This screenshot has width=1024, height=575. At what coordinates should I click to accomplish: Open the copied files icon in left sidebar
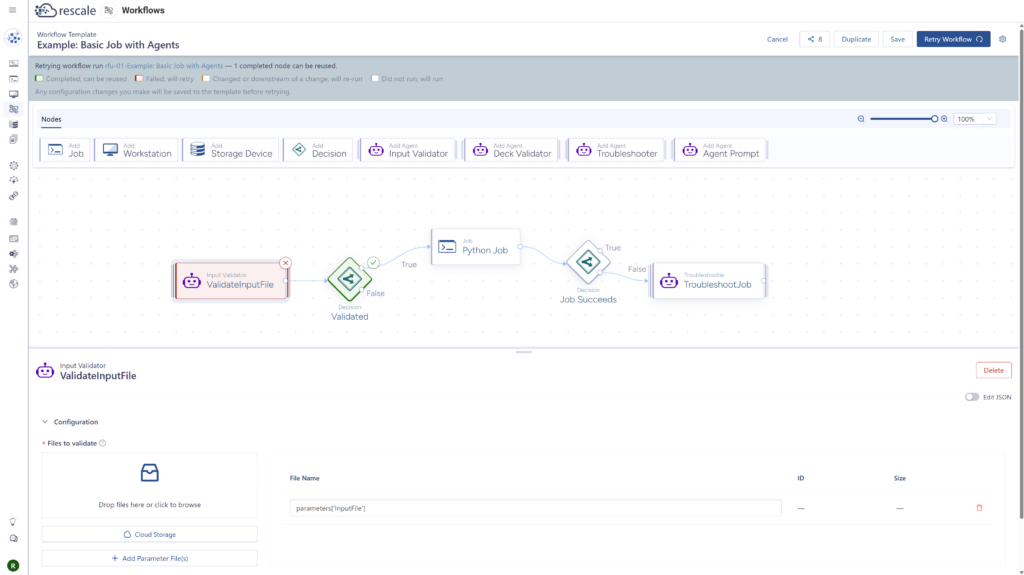pyautogui.click(x=13, y=139)
